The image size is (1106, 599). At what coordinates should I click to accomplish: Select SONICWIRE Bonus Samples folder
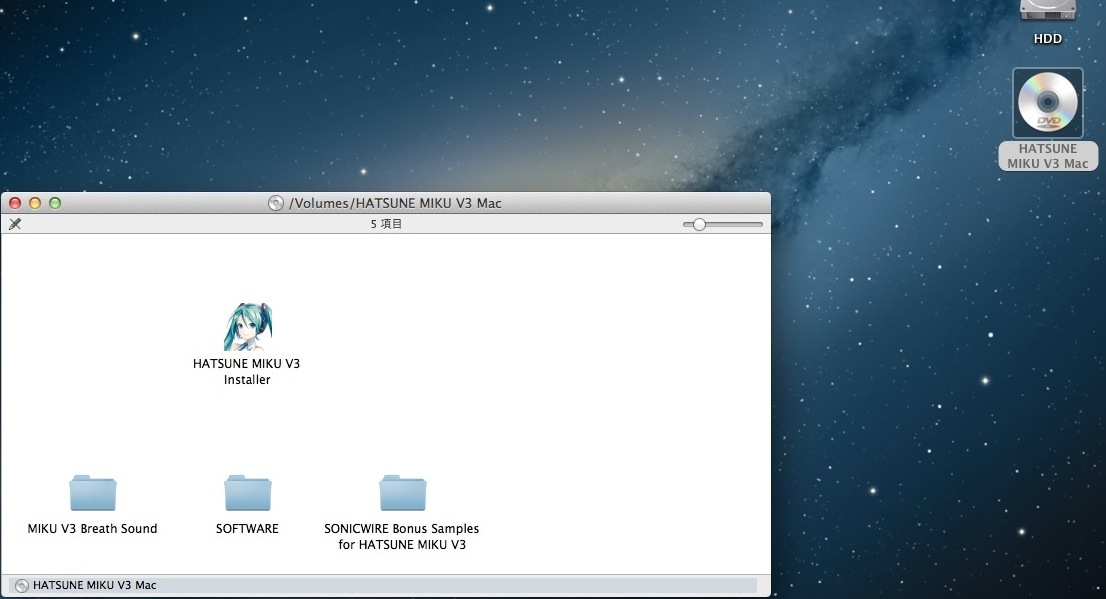(x=402, y=492)
